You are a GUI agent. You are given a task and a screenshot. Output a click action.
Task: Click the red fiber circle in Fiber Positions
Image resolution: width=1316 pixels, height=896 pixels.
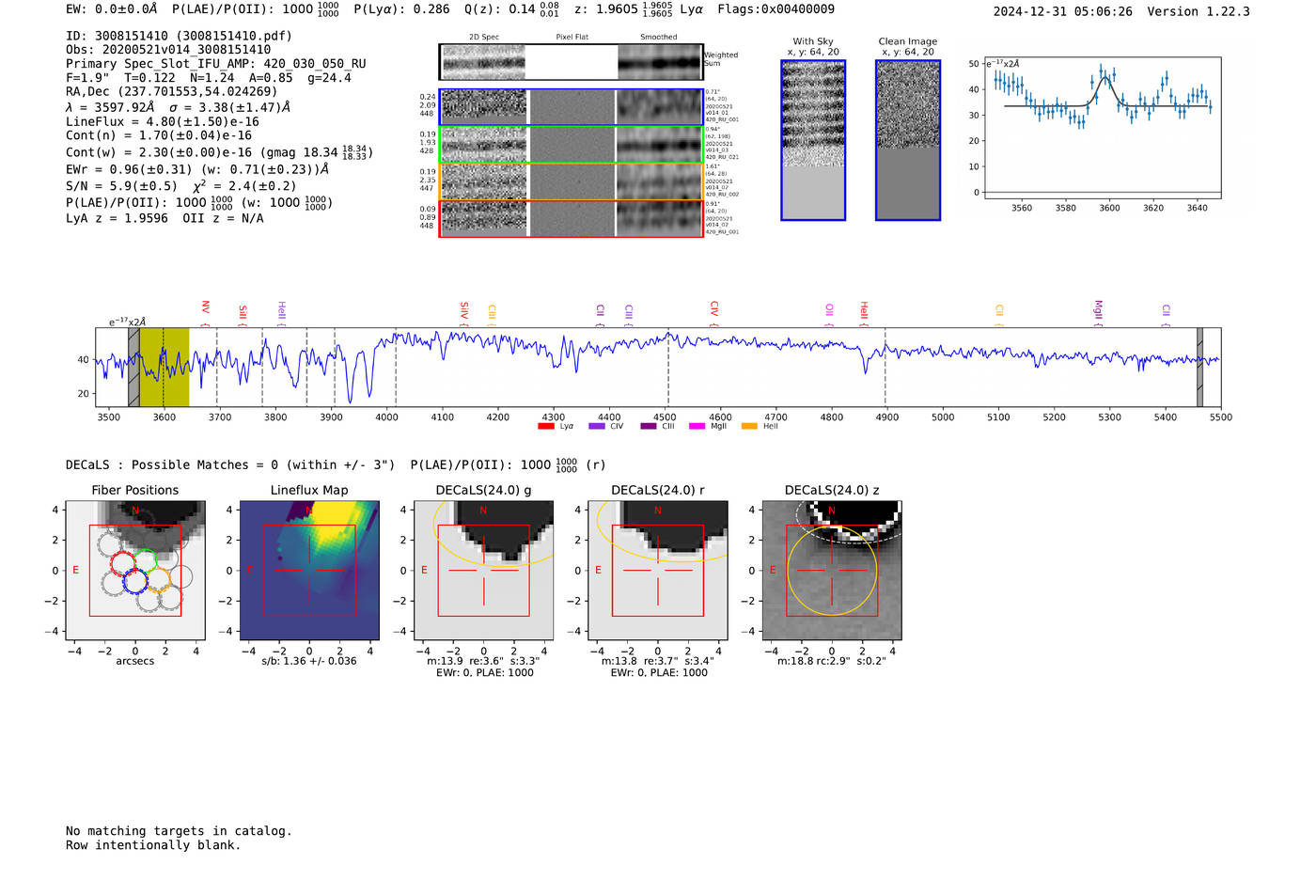tap(123, 564)
